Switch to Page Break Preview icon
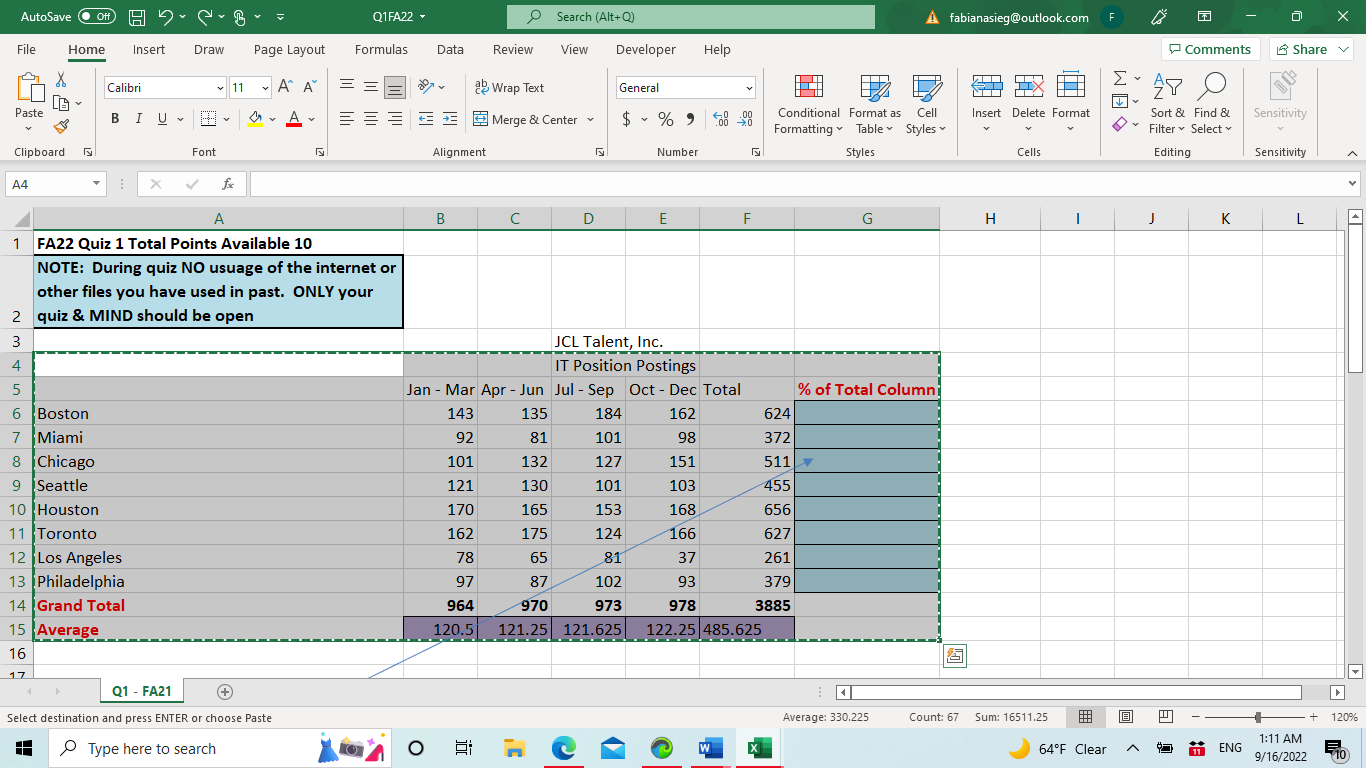This screenshot has height=768, width=1366. [x=1165, y=717]
